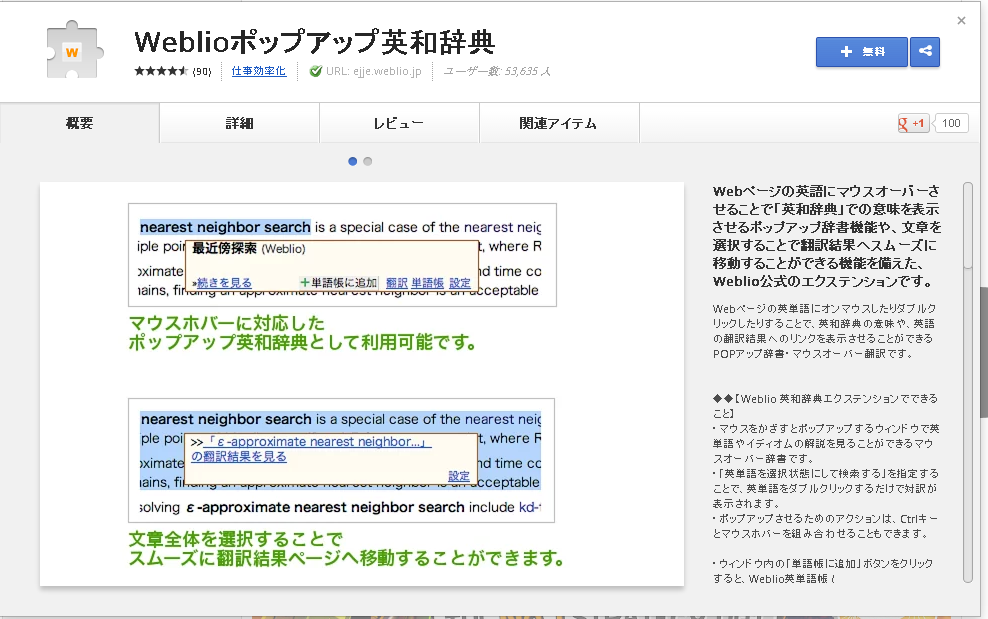Click the Weblio puzzle-piece extension icon
The image size is (988, 619).
(x=74, y=50)
